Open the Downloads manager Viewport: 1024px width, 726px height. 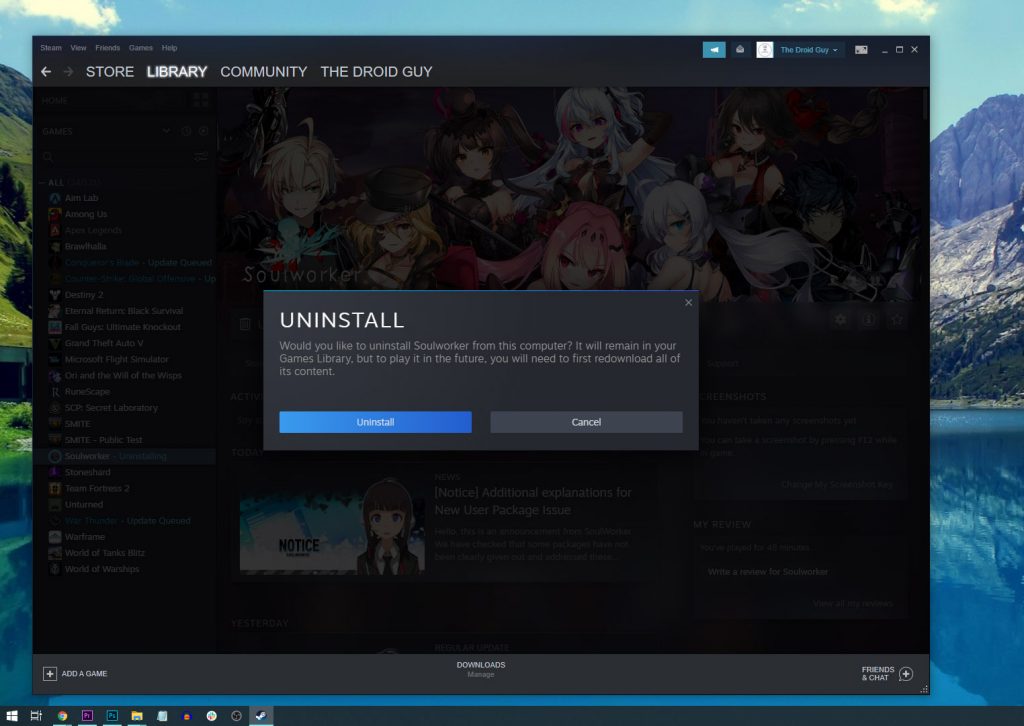click(x=481, y=669)
